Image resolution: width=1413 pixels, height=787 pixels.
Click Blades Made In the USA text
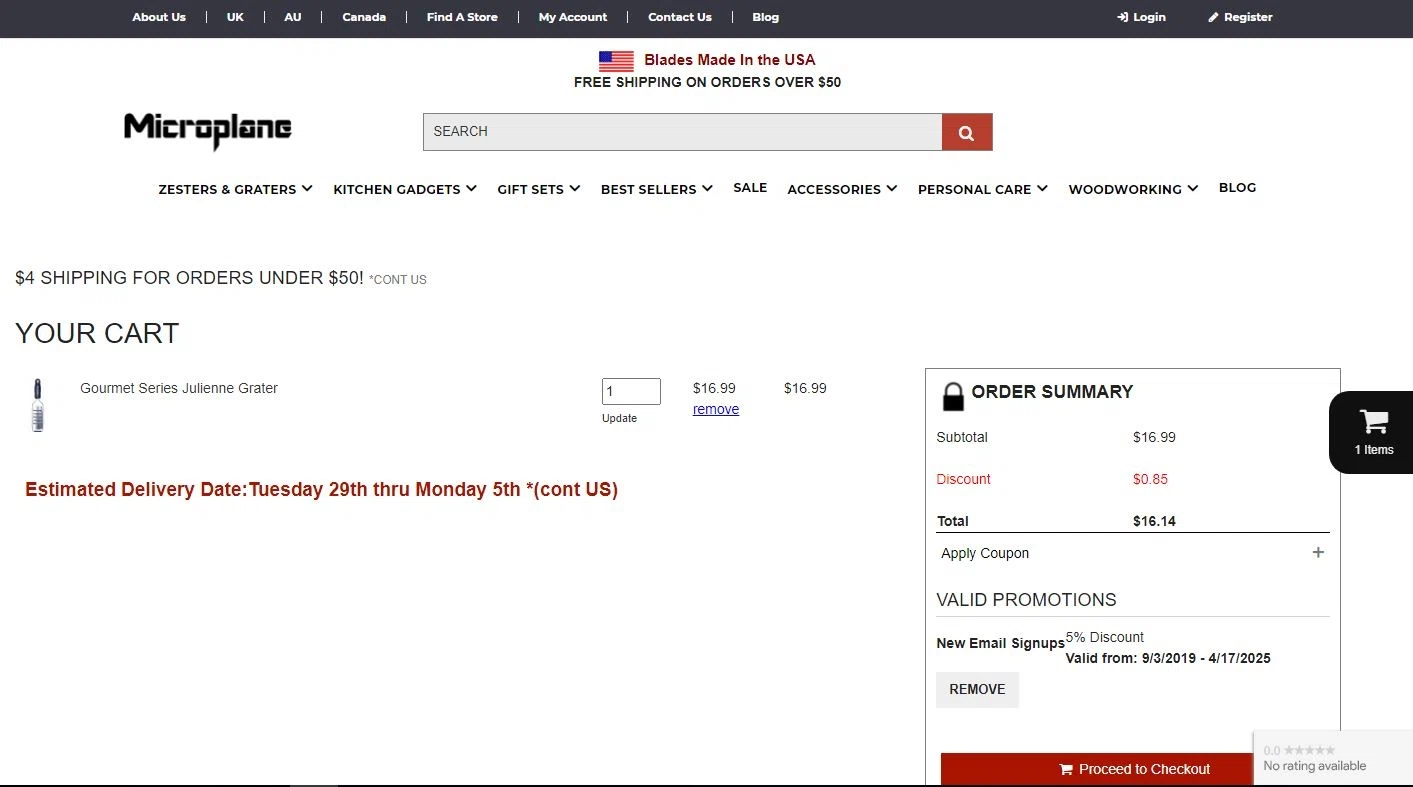pyautogui.click(x=730, y=60)
